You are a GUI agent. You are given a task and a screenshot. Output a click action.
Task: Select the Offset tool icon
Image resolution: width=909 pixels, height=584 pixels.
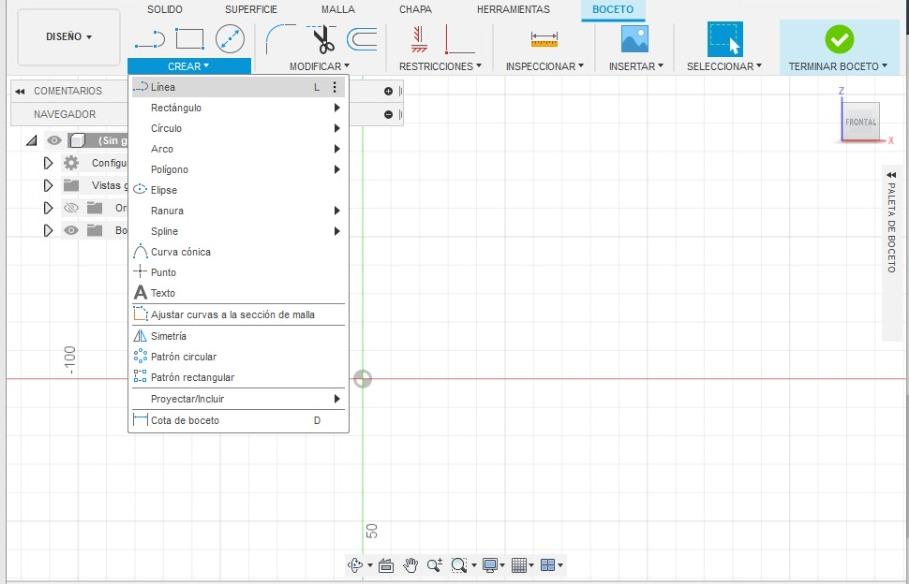pyautogui.click(x=362, y=39)
